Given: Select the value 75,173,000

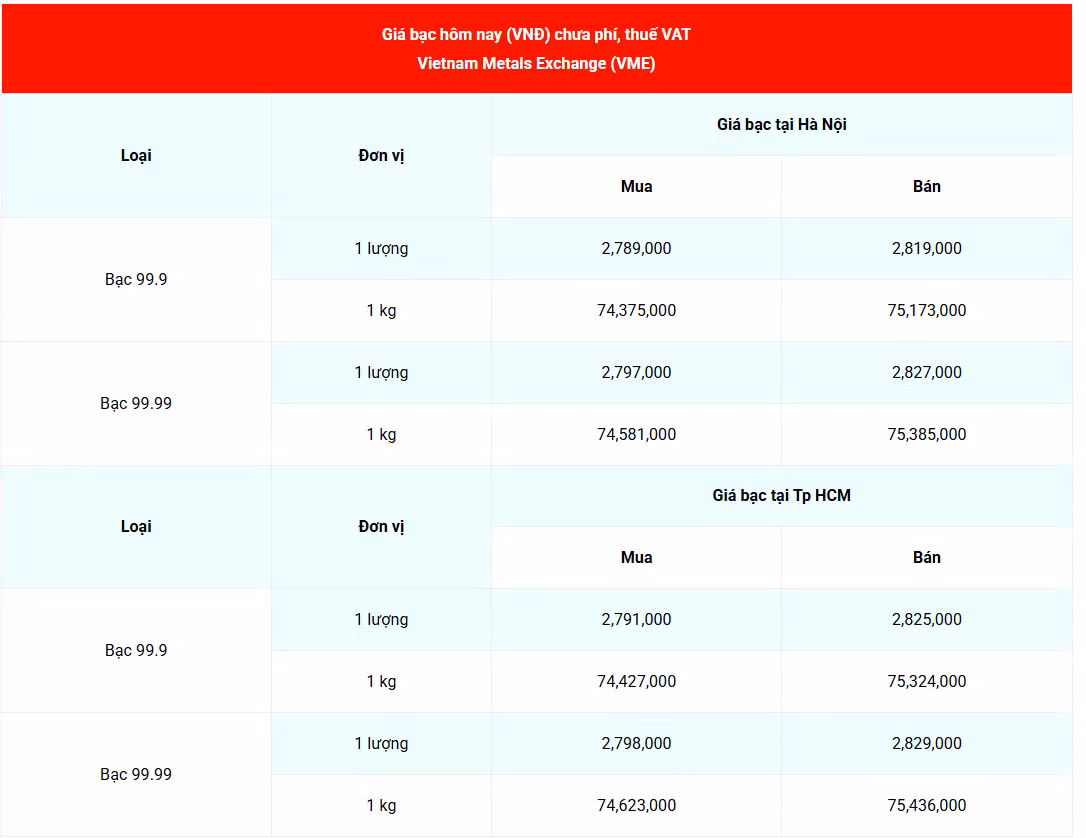Looking at the screenshot, I should pyautogui.click(x=927, y=311).
